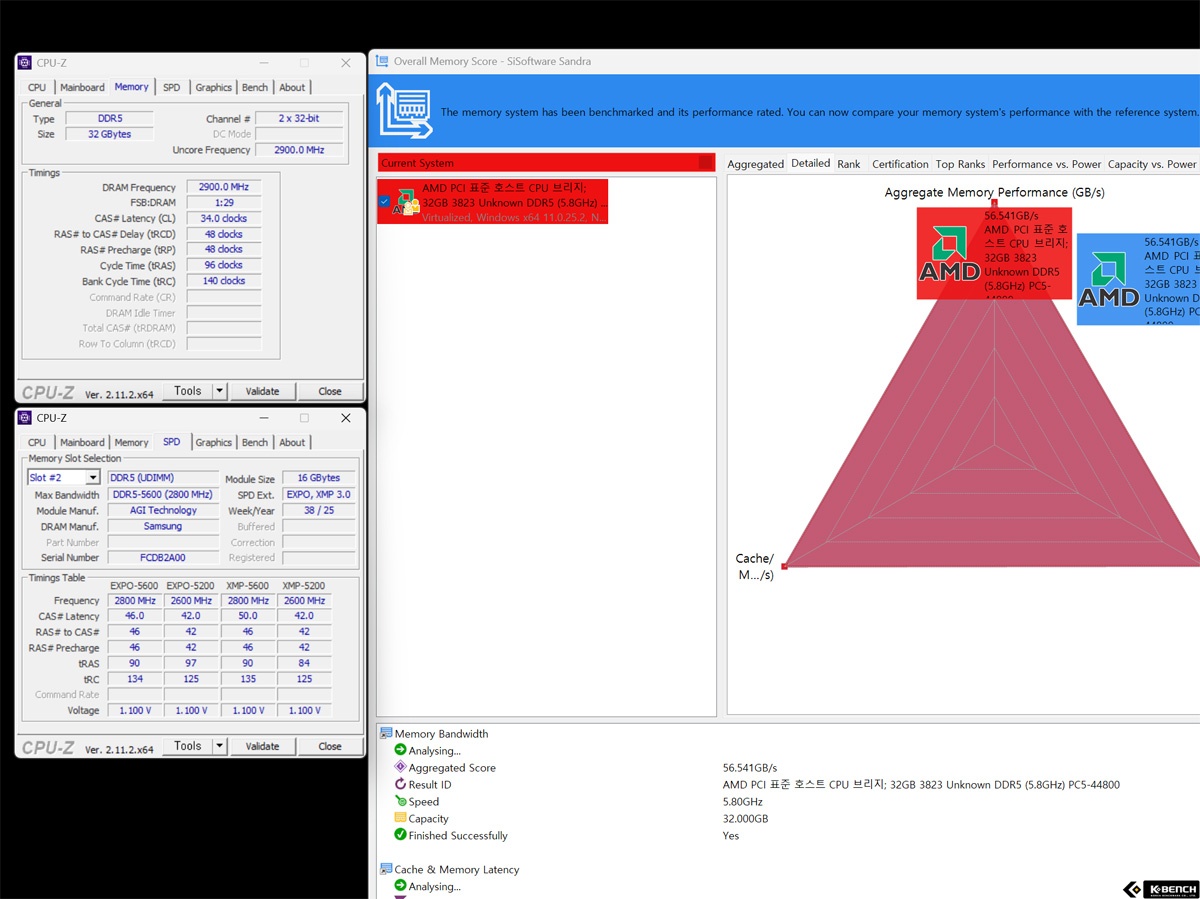
Task: Click the AMD logo on the red chart label
Action: [948, 254]
